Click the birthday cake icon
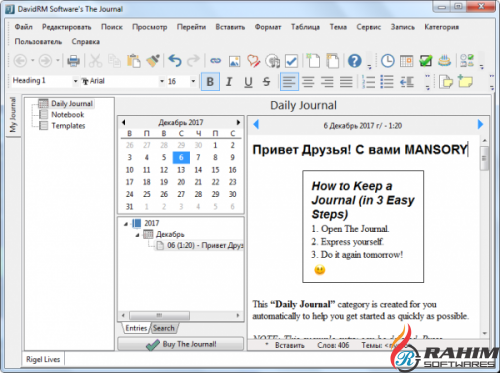Viewport: 500px width, 373px height. pyautogui.click(x=445, y=61)
